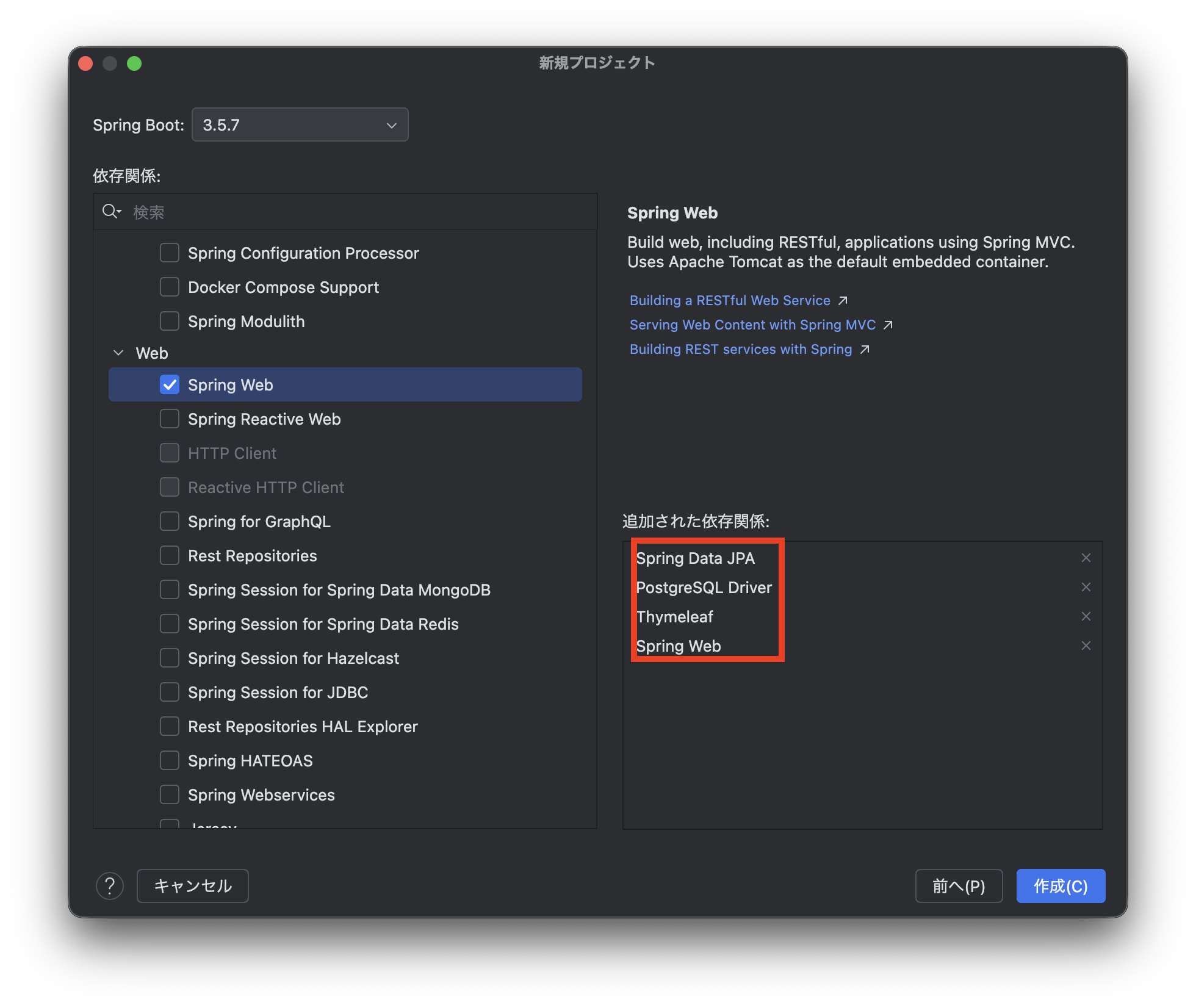1196x1008 pixels.
Task: Open Serving Web Content with Spring MVC link
Action: (x=752, y=325)
